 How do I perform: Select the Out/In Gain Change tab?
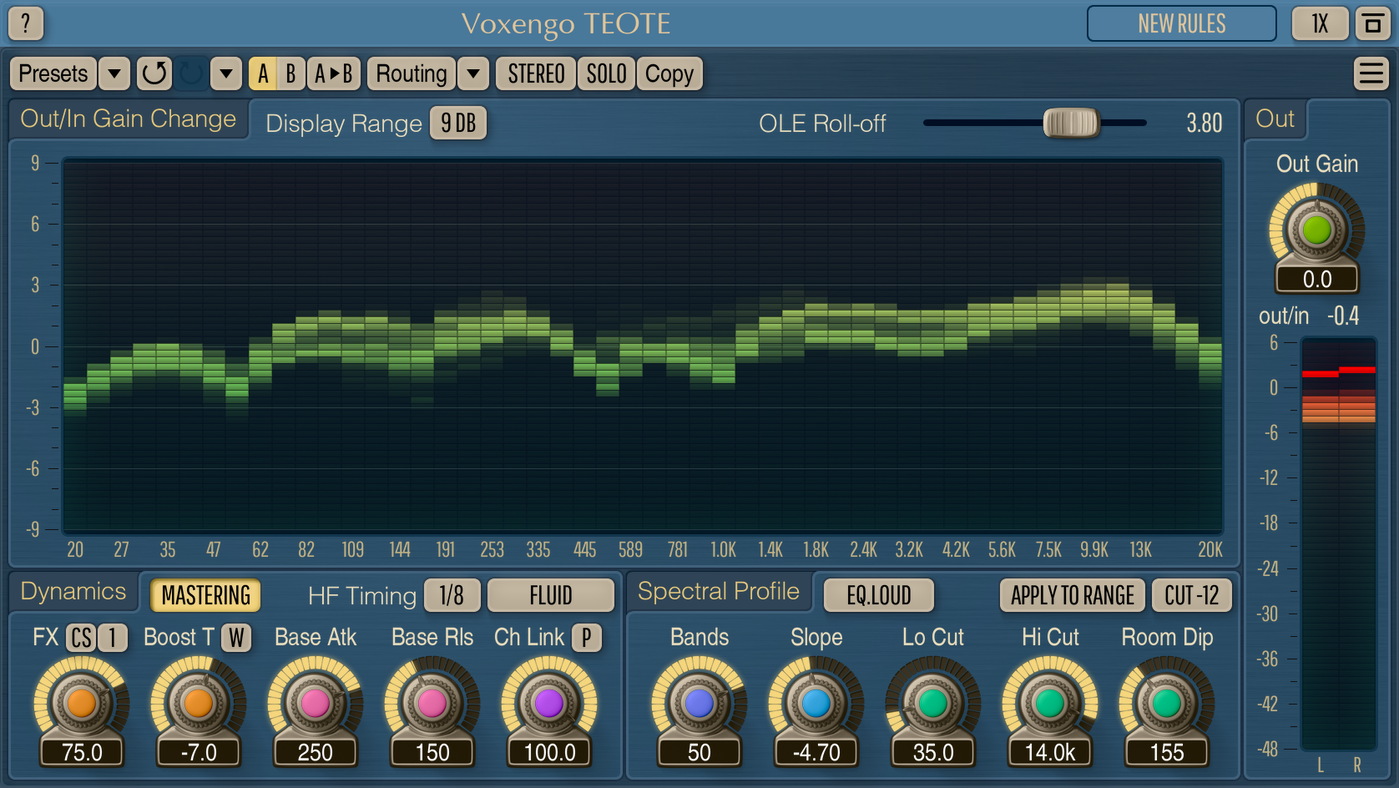(x=128, y=119)
